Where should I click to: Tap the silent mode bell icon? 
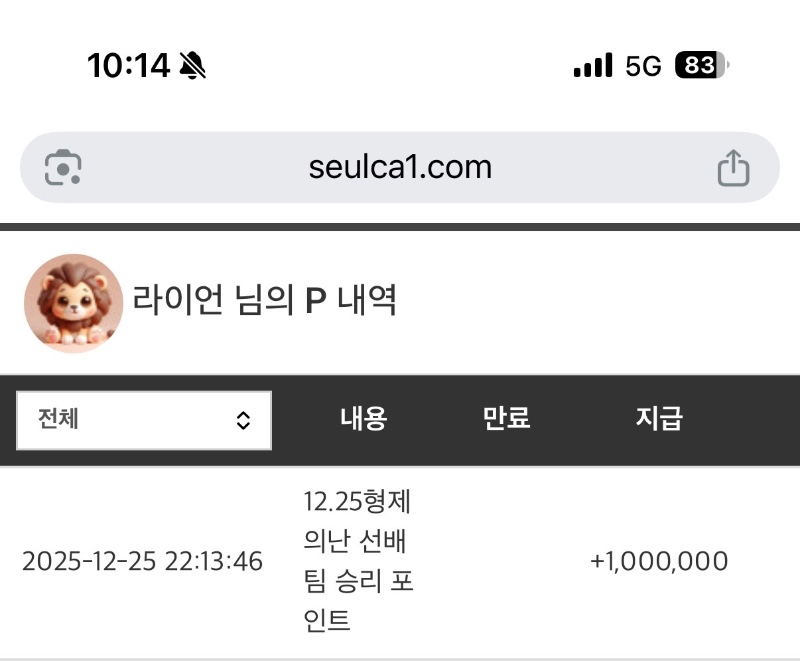coord(192,66)
